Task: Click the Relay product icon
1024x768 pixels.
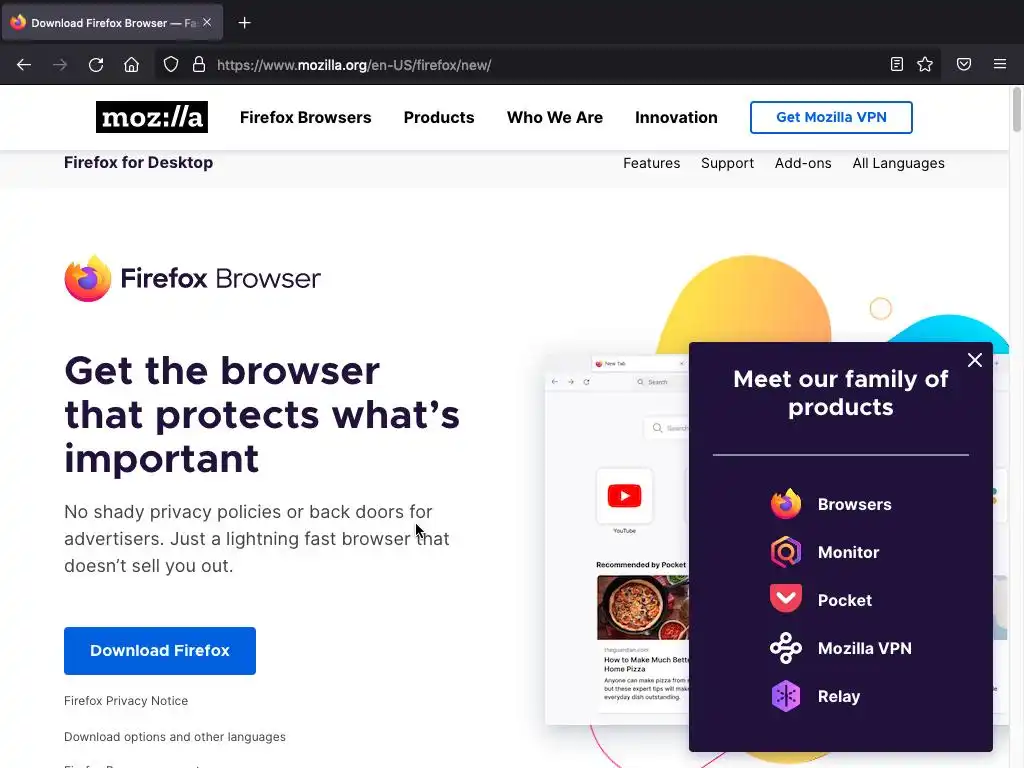Action: (x=786, y=696)
